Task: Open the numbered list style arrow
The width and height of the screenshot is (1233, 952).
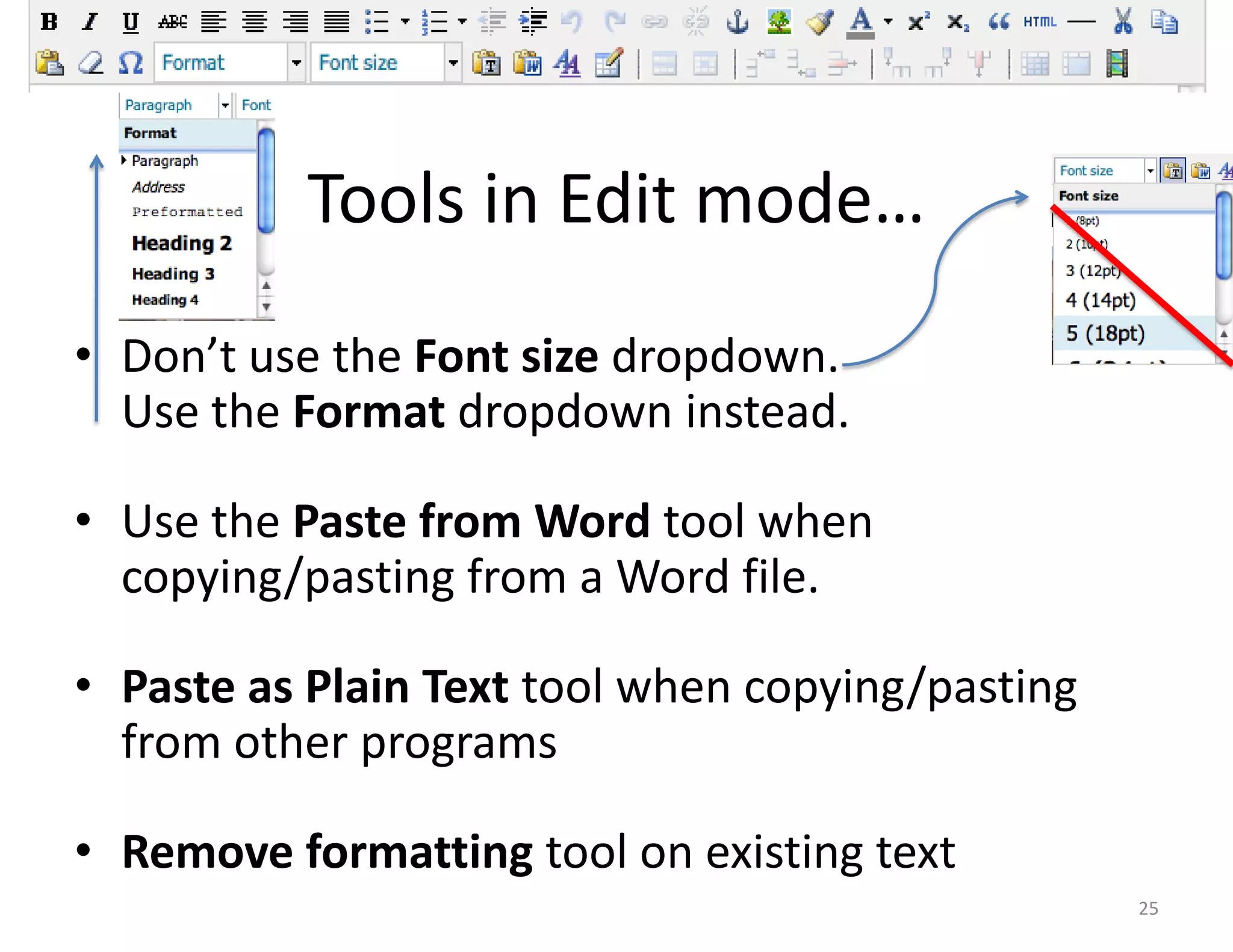Action: click(462, 22)
